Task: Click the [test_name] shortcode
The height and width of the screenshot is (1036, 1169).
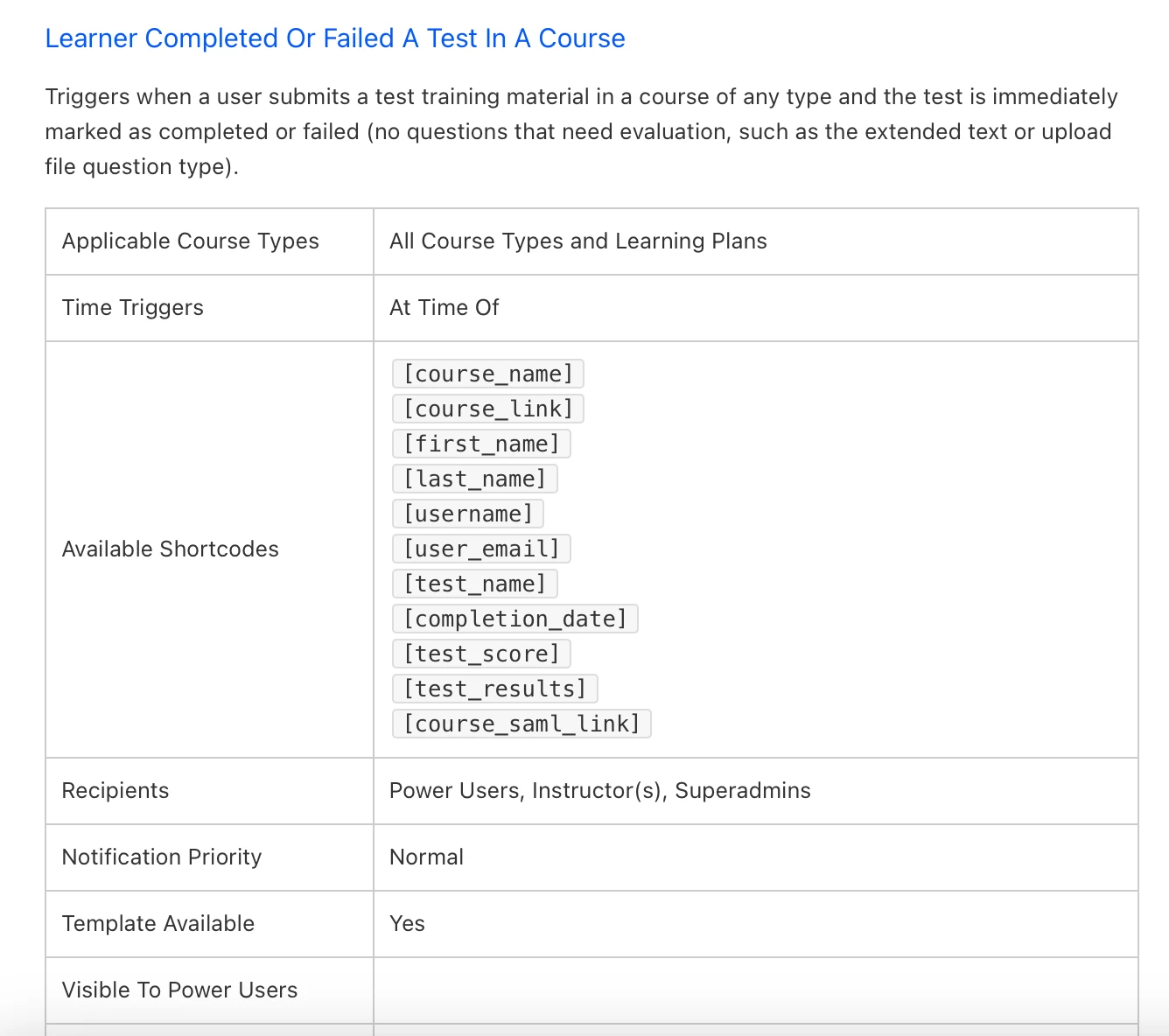Action: tap(474, 584)
